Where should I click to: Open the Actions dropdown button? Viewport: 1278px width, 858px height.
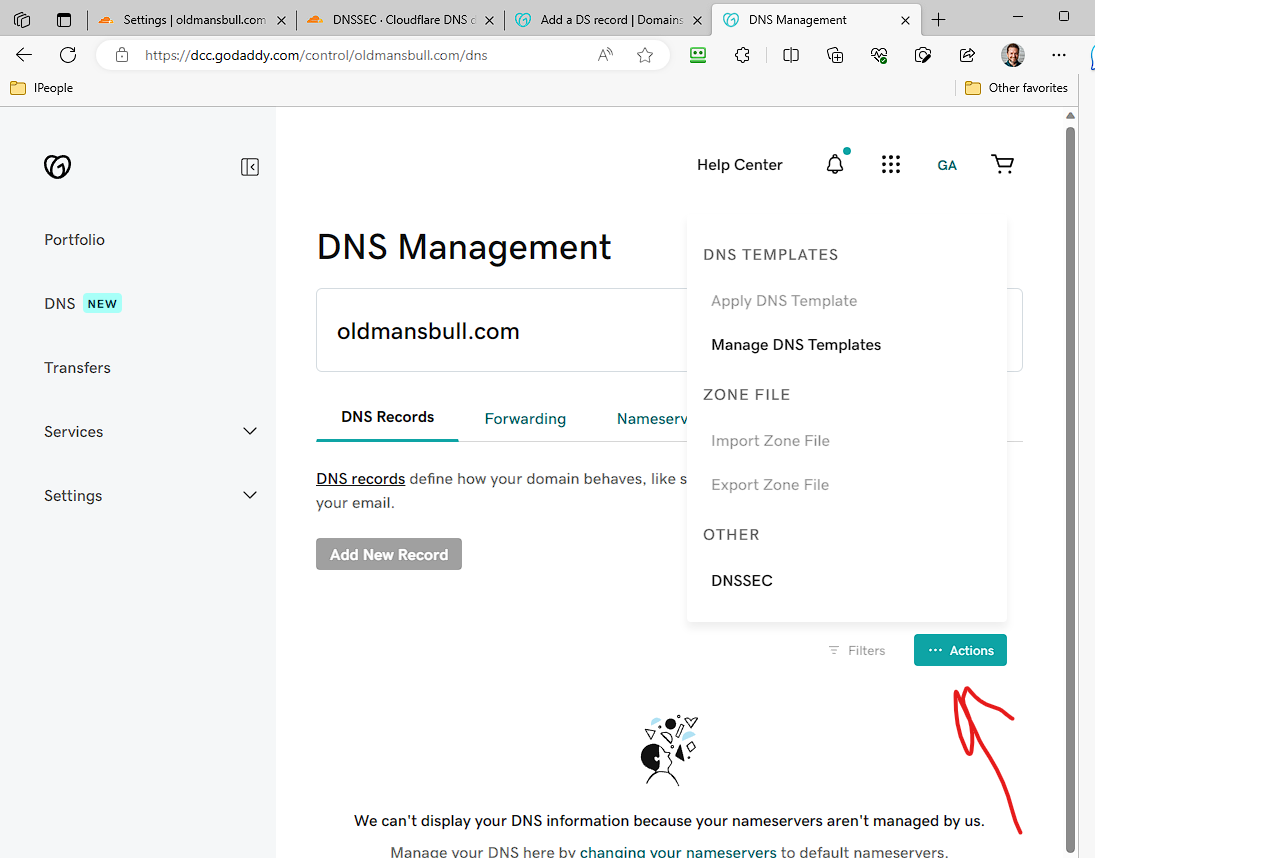tap(960, 650)
